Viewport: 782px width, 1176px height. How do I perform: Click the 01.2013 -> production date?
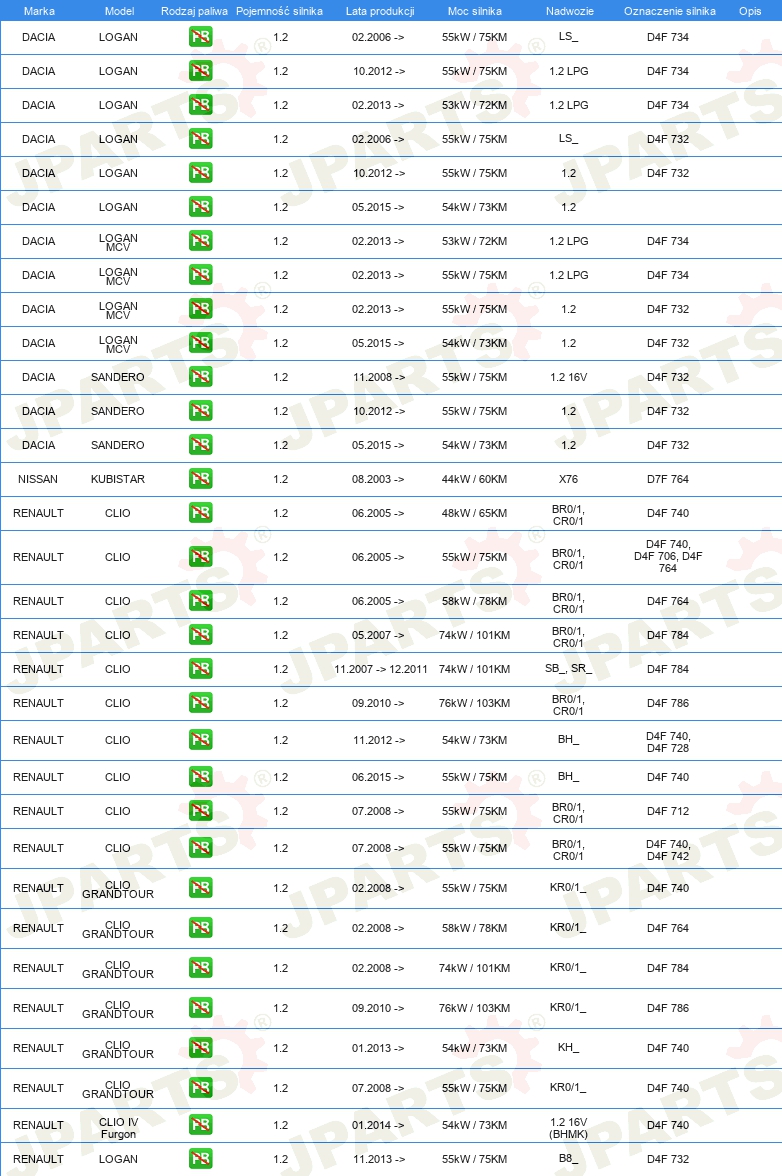point(378,1048)
